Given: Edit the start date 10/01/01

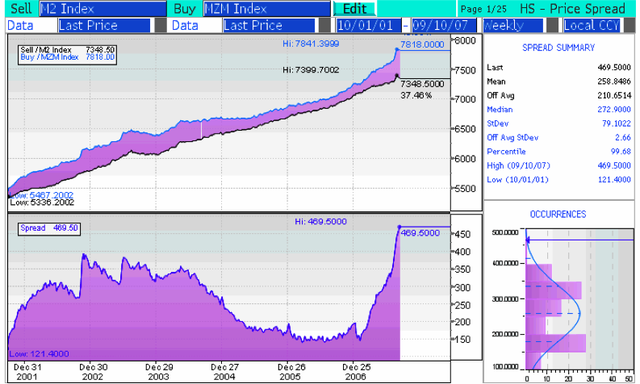Looking at the screenshot, I should coord(368,25).
